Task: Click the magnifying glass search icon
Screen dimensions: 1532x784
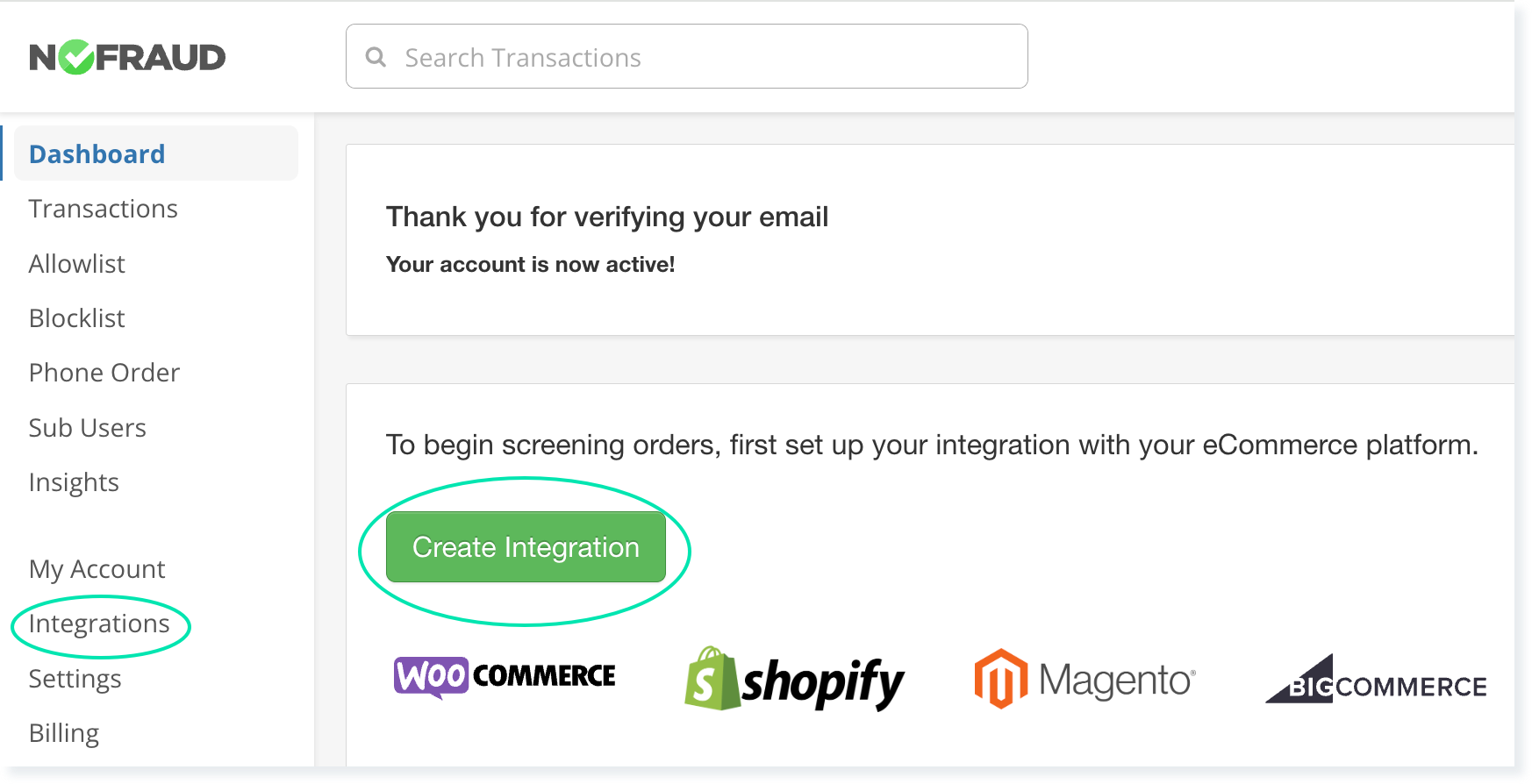Action: (x=376, y=56)
